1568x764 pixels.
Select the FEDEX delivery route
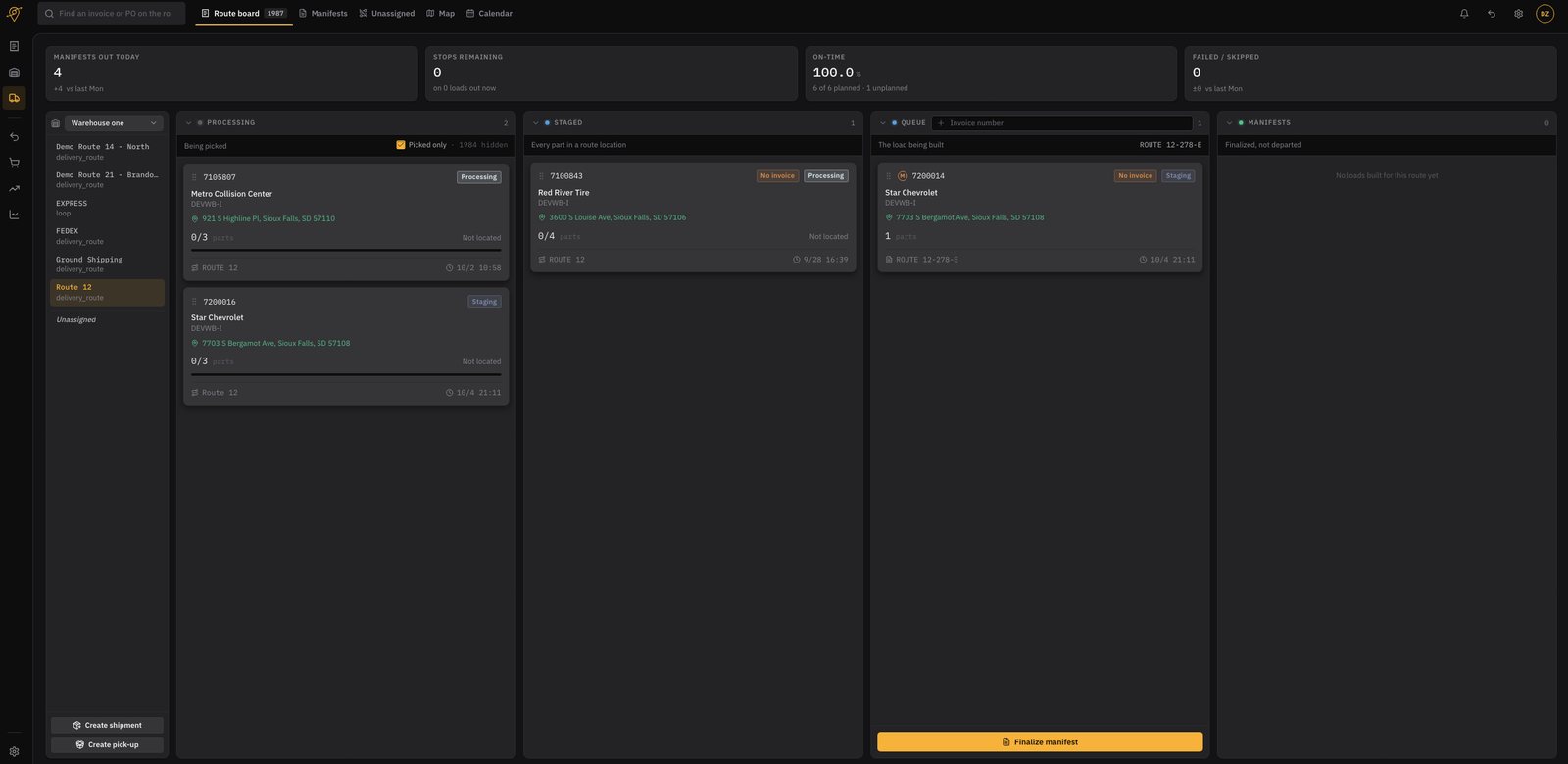pos(107,236)
